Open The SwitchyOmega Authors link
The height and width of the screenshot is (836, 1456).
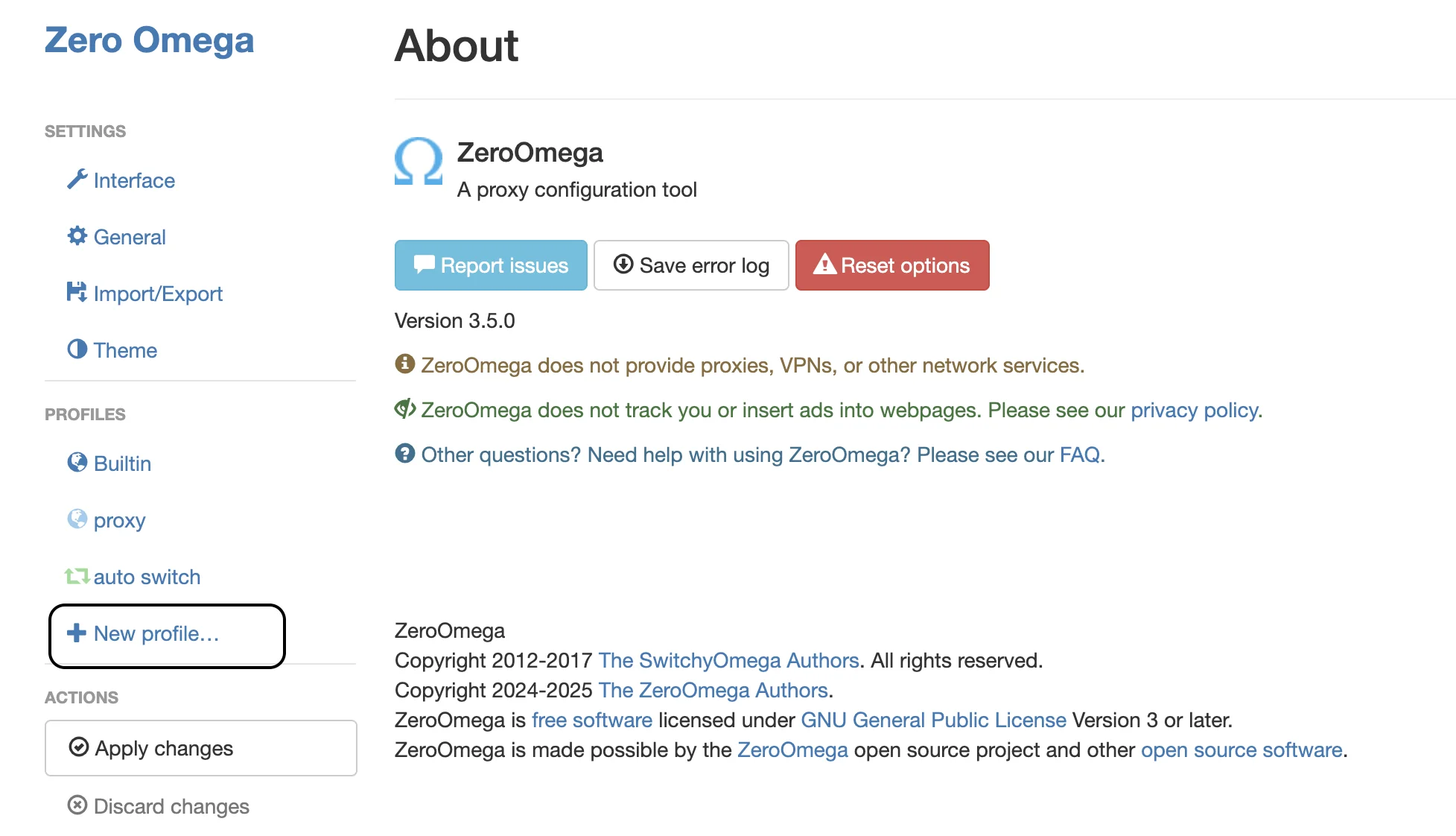click(728, 660)
